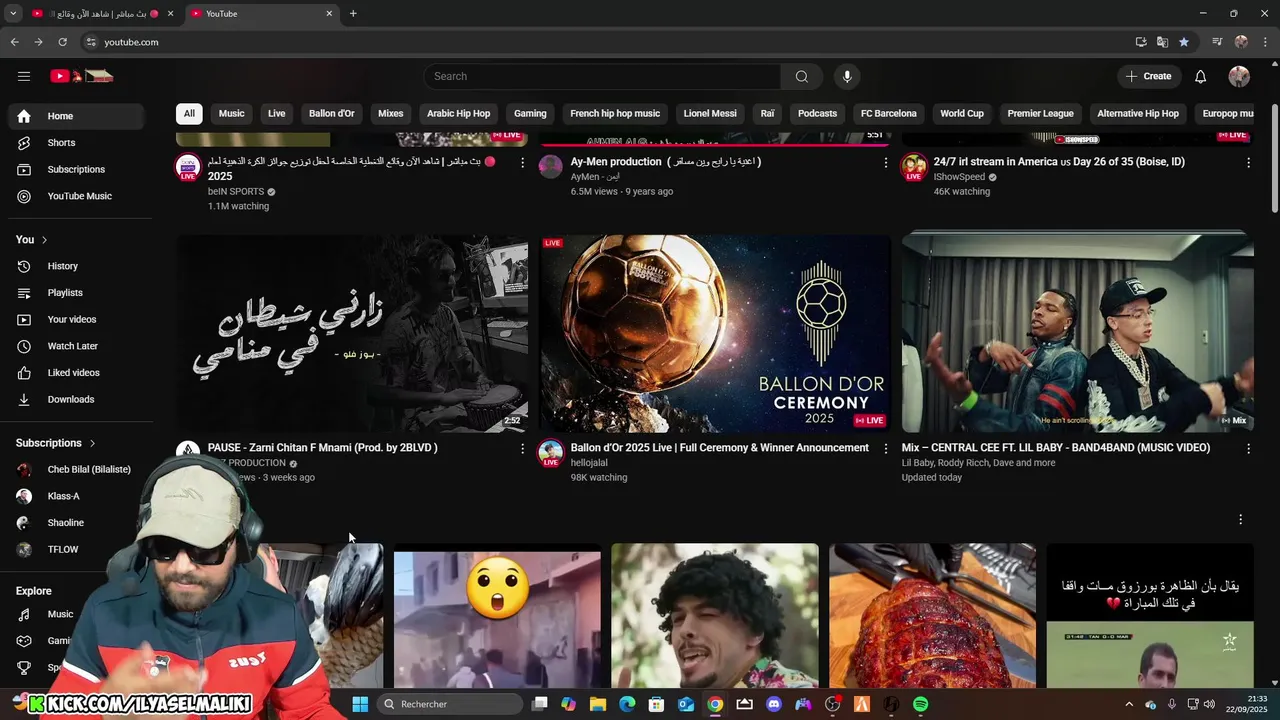Viewport: 1280px width, 720px height.
Task: Open the Short with roasted meat
Action: point(932,616)
